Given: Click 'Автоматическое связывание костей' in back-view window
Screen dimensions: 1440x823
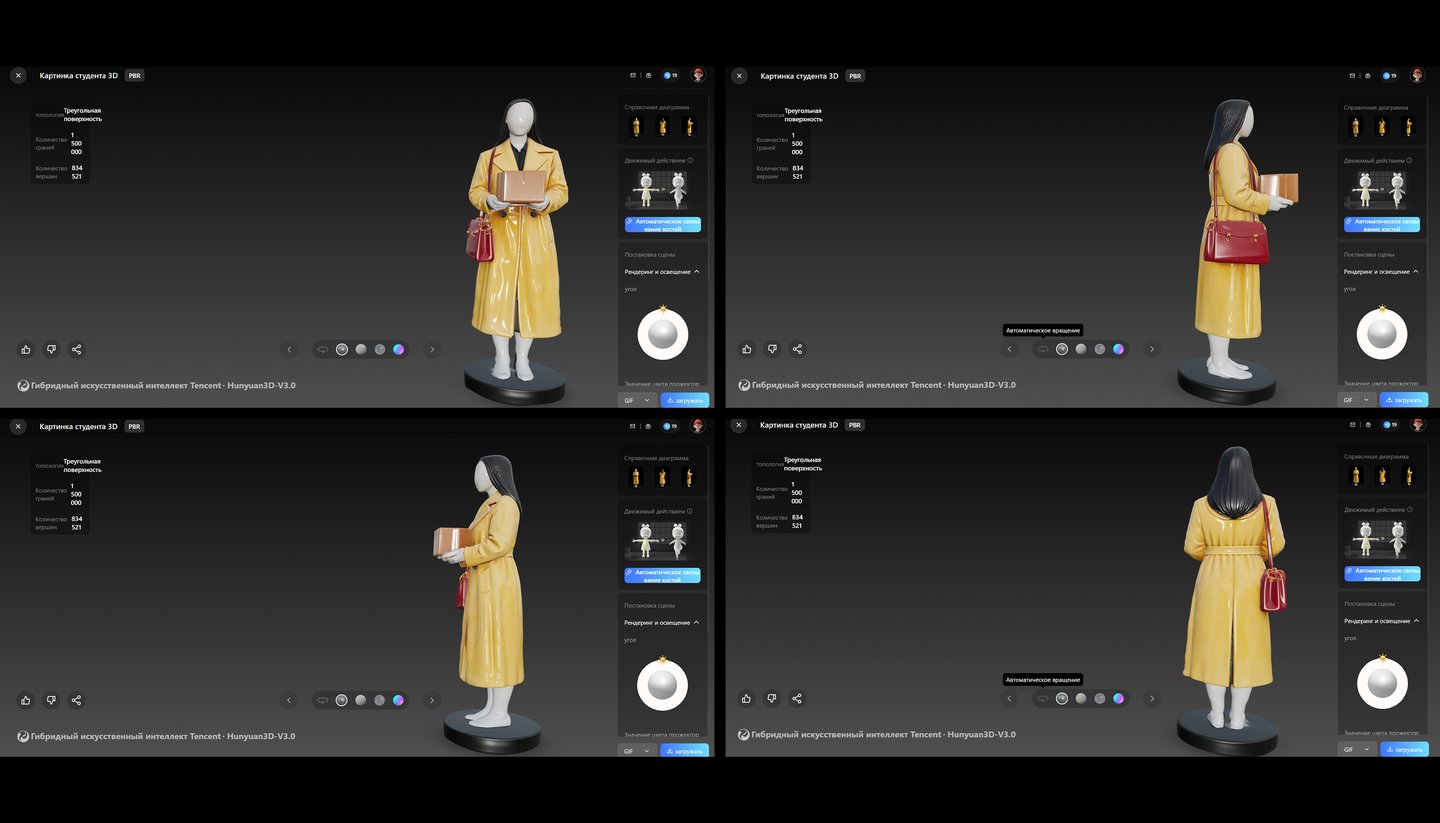Looking at the screenshot, I should coord(1382,574).
